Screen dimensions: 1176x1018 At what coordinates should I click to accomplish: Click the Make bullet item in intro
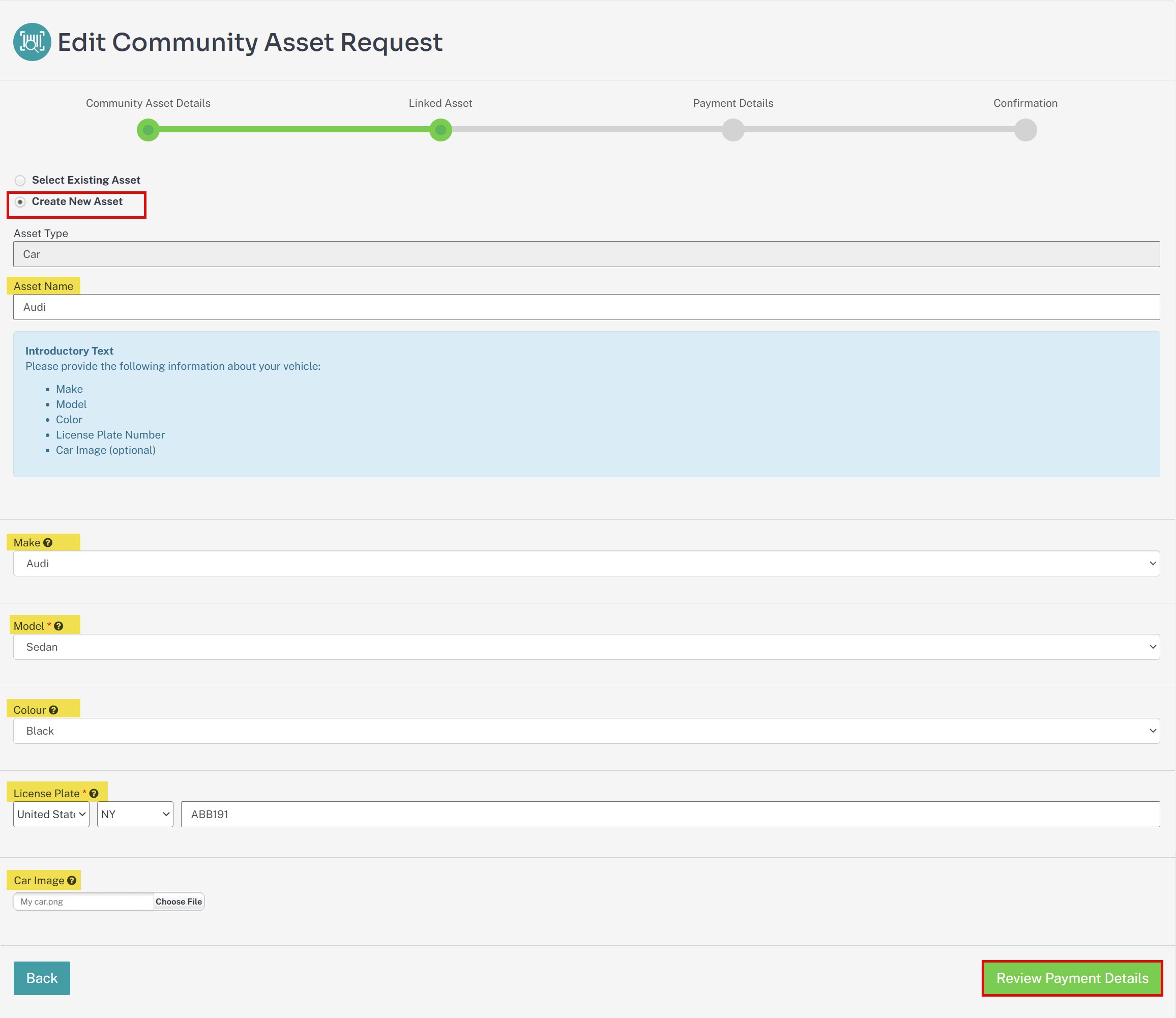[69, 389]
